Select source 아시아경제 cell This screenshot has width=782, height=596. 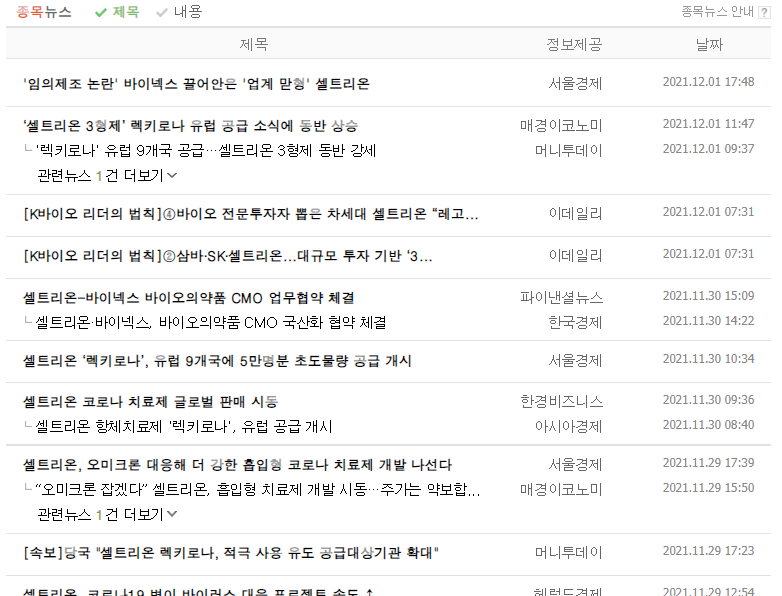569,427
